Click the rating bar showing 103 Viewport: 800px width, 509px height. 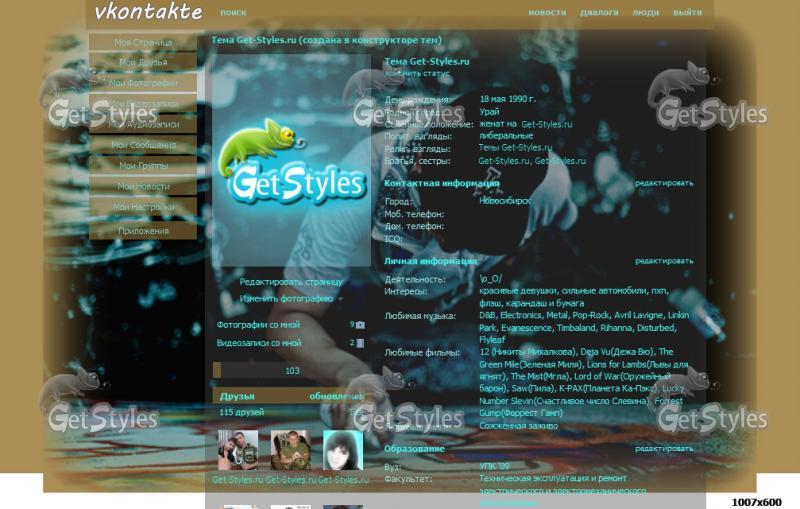pos(291,370)
